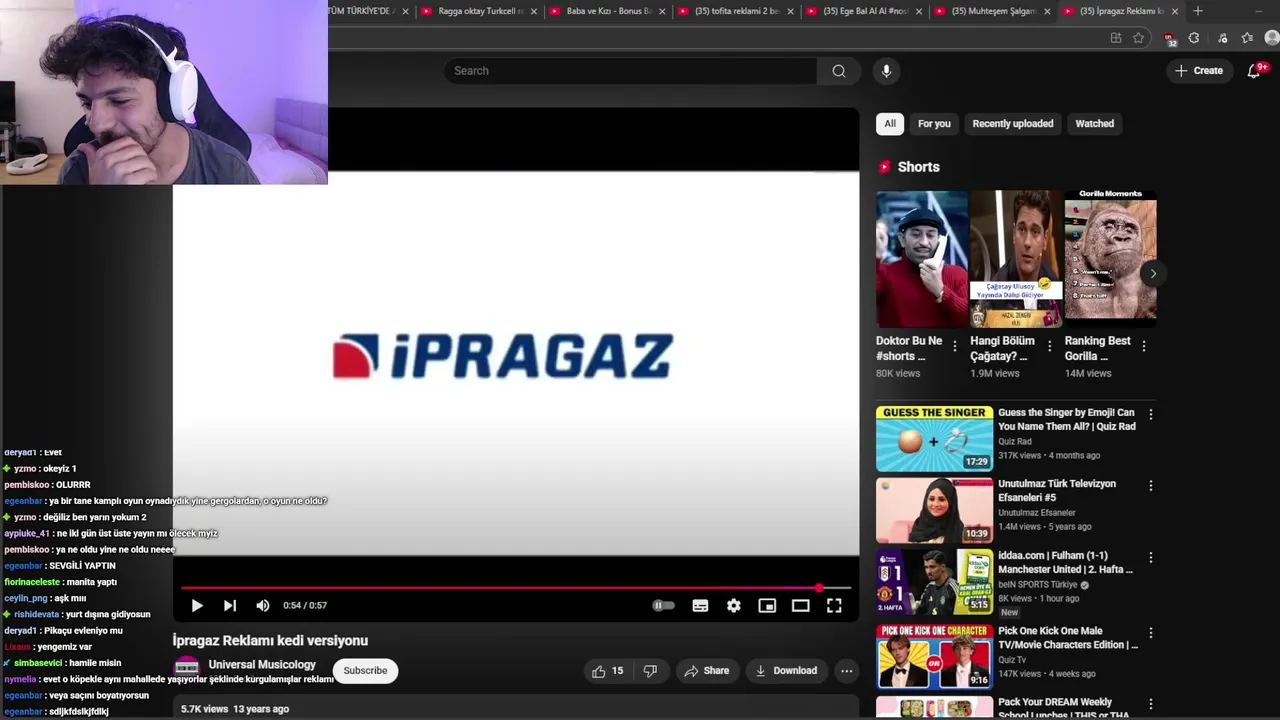1280x720 pixels.
Task: Dislike the video
Action: coord(650,671)
